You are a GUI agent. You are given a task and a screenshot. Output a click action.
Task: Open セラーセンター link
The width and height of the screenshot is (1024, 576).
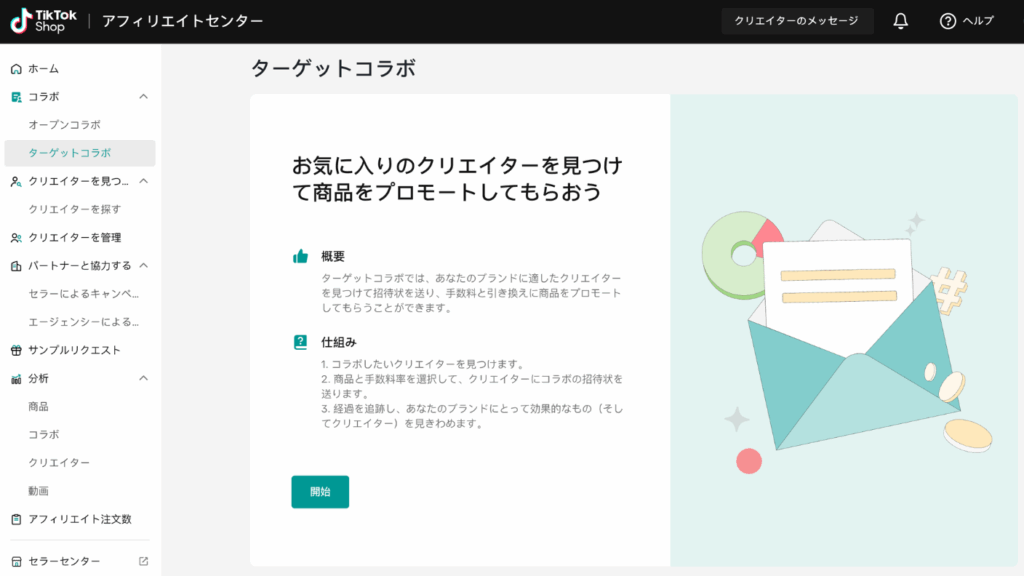[x=64, y=561]
